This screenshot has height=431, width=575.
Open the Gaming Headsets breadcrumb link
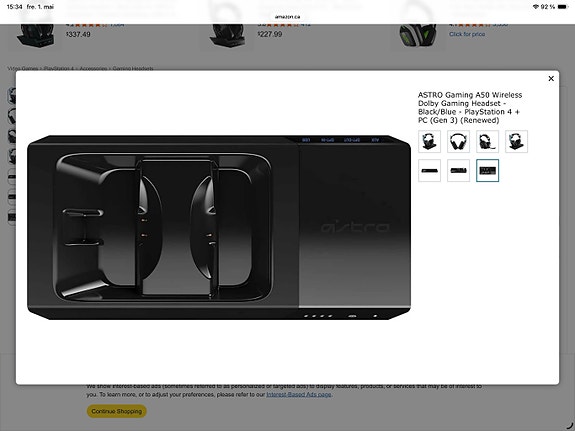[x=133, y=68]
